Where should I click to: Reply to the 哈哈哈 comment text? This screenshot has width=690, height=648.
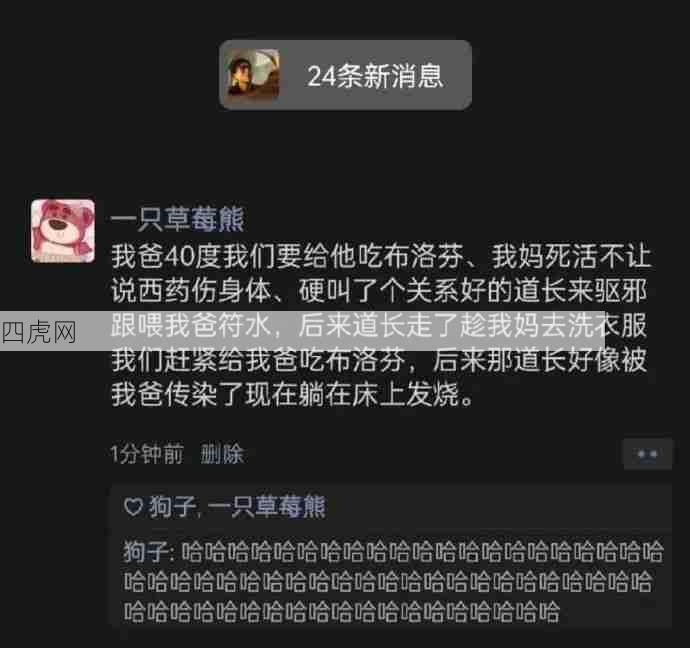click(x=393, y=582)
